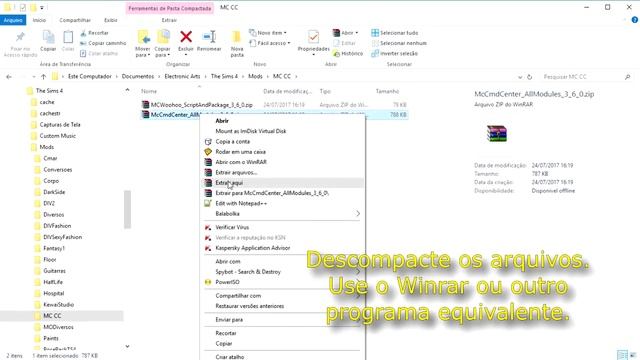640x360 pixels.
Task: Choose Restaurar versões anteriores
Action: (x=282, y=306)
